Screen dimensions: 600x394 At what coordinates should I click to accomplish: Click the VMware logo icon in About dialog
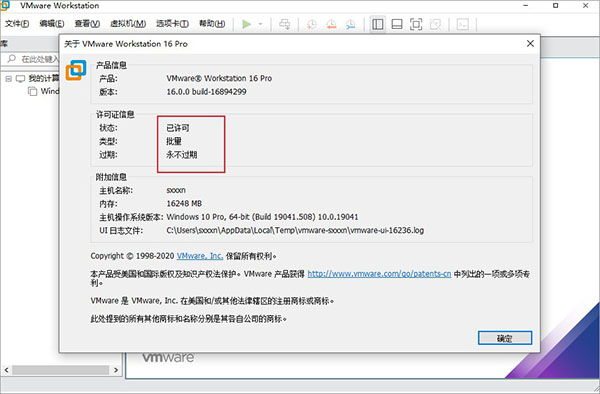pyautogui.click(x=76, y=70)
